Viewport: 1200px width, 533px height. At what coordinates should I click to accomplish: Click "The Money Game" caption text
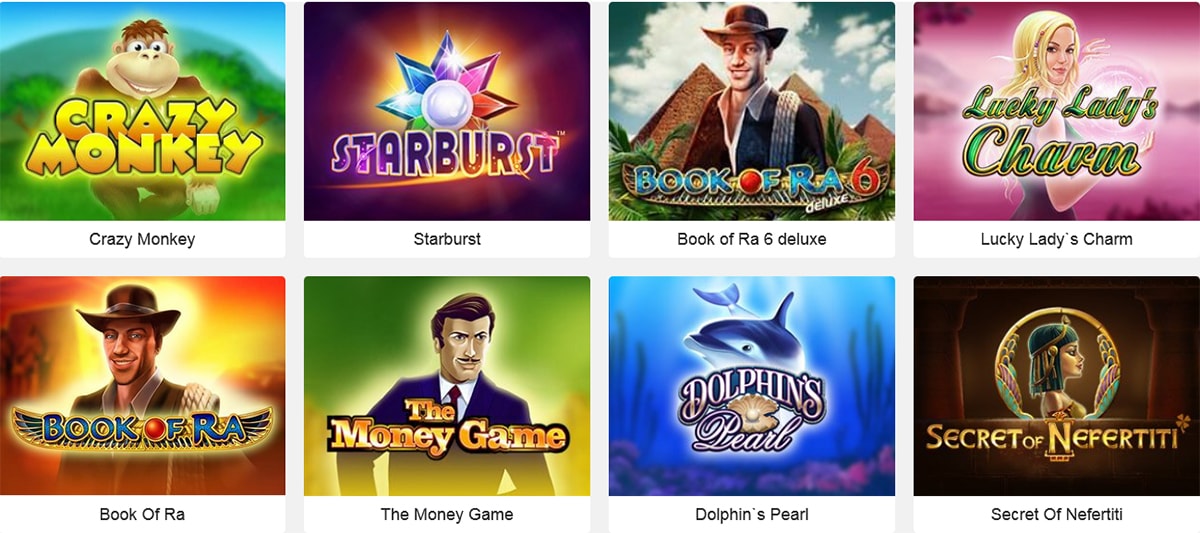click(x=447, y=515)
